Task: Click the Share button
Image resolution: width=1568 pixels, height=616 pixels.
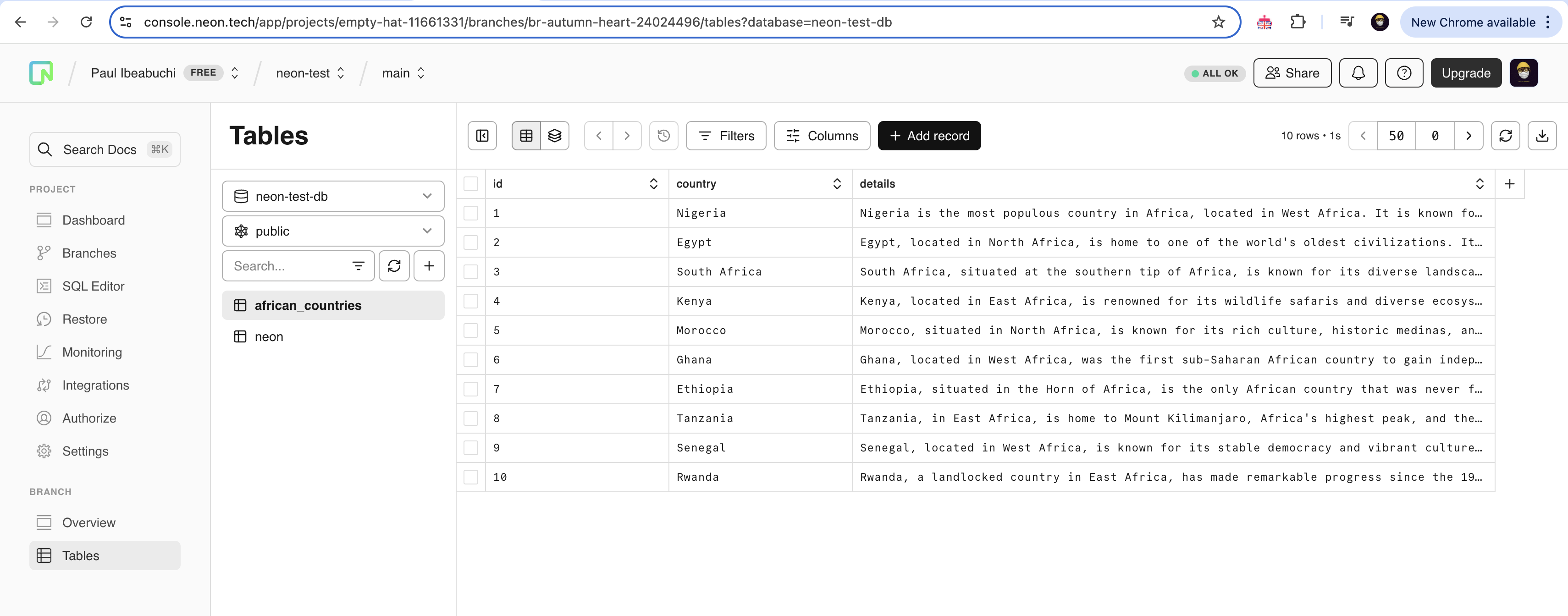Action: pyautogui.click(x=1292, y=73)
